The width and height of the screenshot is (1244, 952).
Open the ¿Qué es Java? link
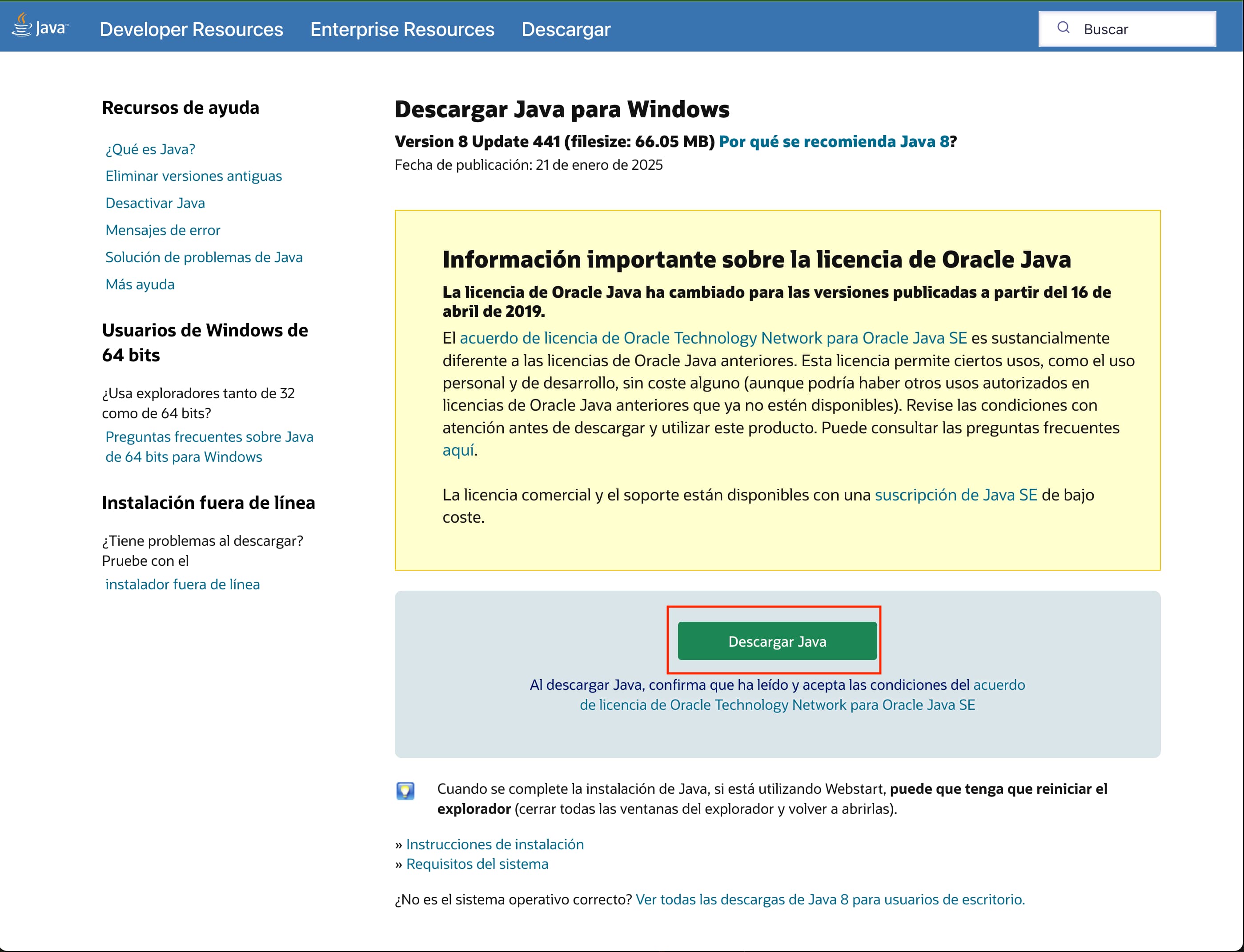pyautogui.click(x=150, y=149)
